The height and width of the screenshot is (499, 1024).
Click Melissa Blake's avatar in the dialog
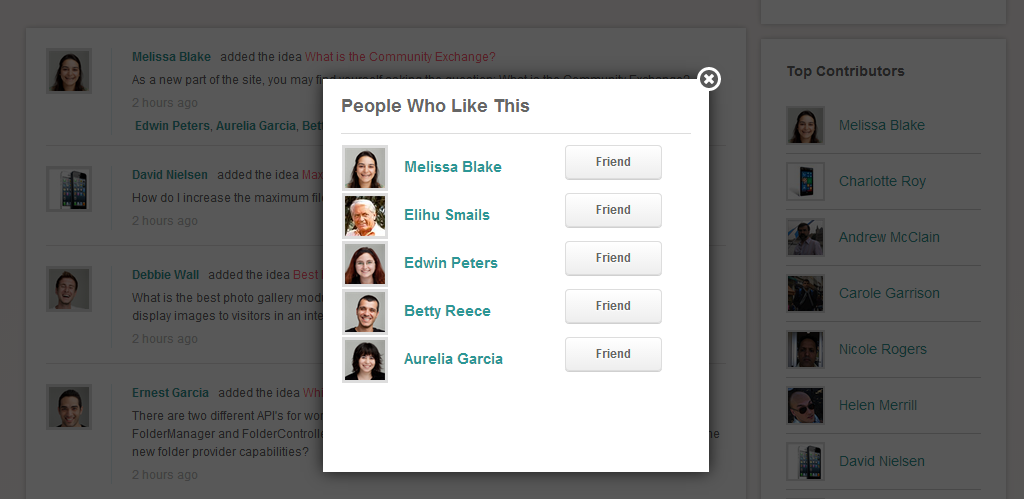pyautogui.click(x=364, y=168)
